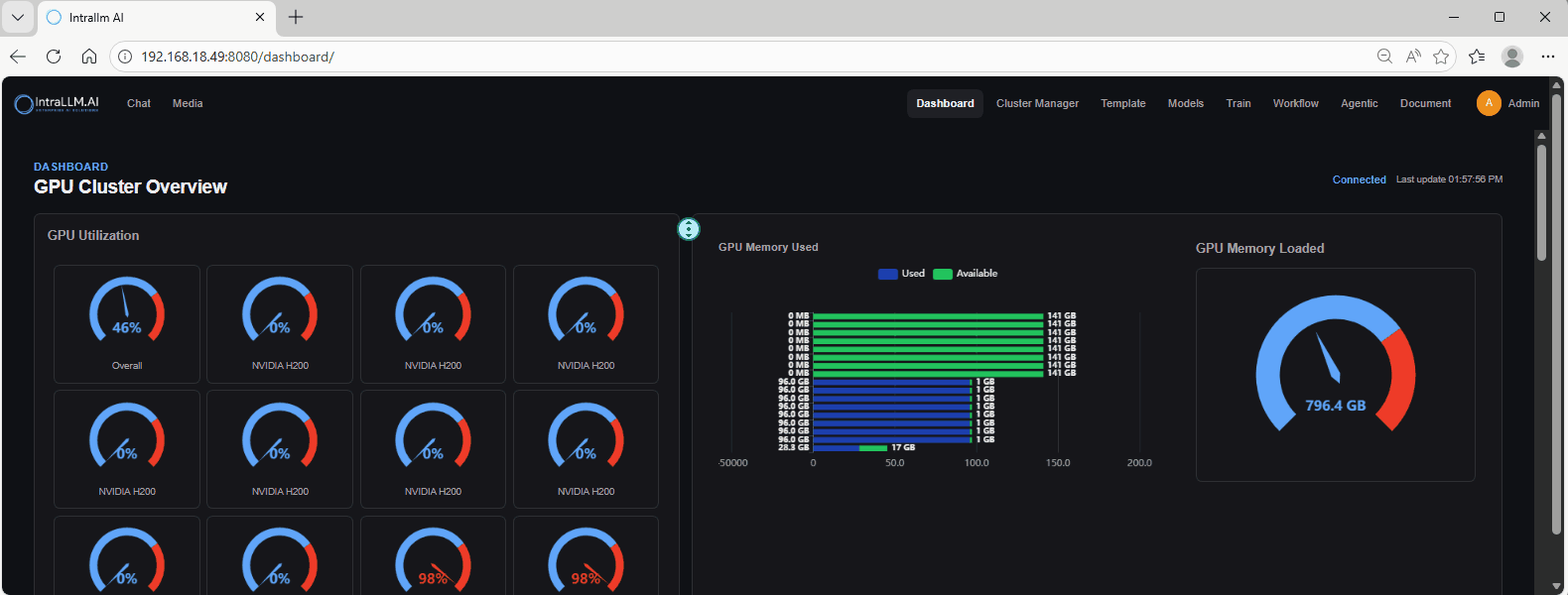This screenshot has width=1568, height=595.
Task: Click the GPU Utilization title
Action: coord(93,235)
